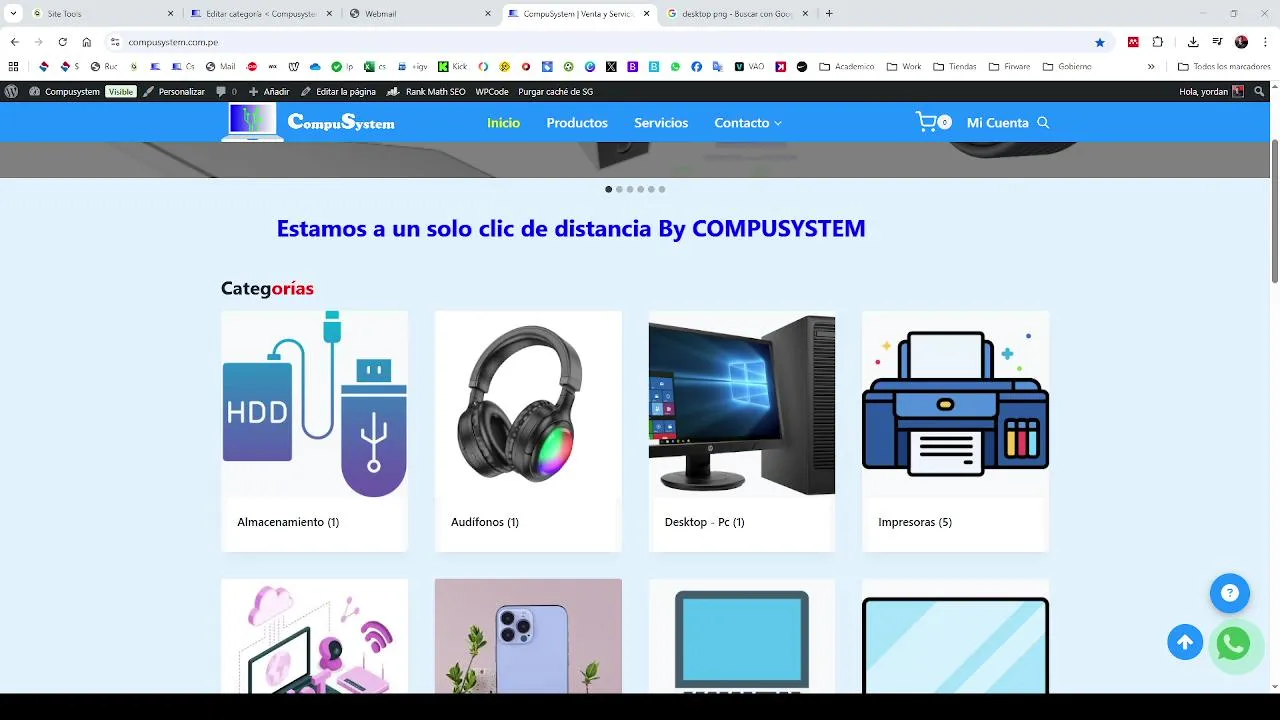Open the Academico bookmarks folder

coord(846,66)
